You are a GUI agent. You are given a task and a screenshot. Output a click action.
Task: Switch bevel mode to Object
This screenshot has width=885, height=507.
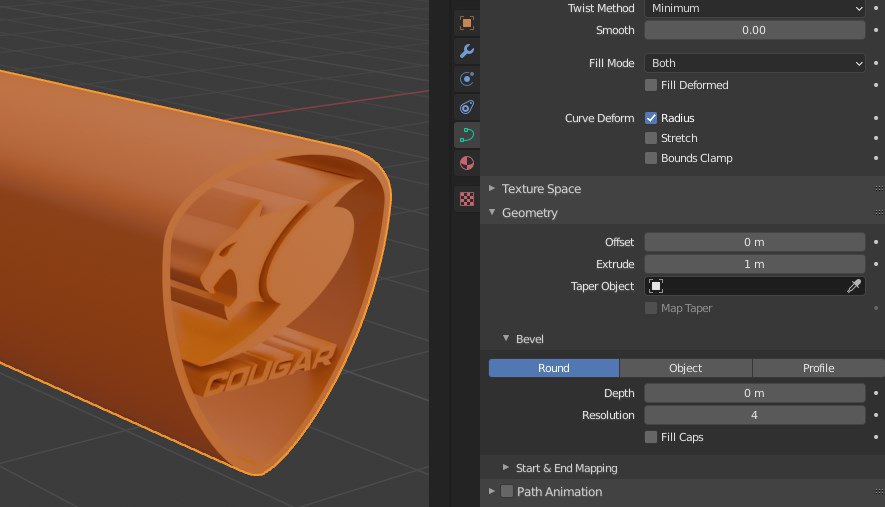click(686, 368)
